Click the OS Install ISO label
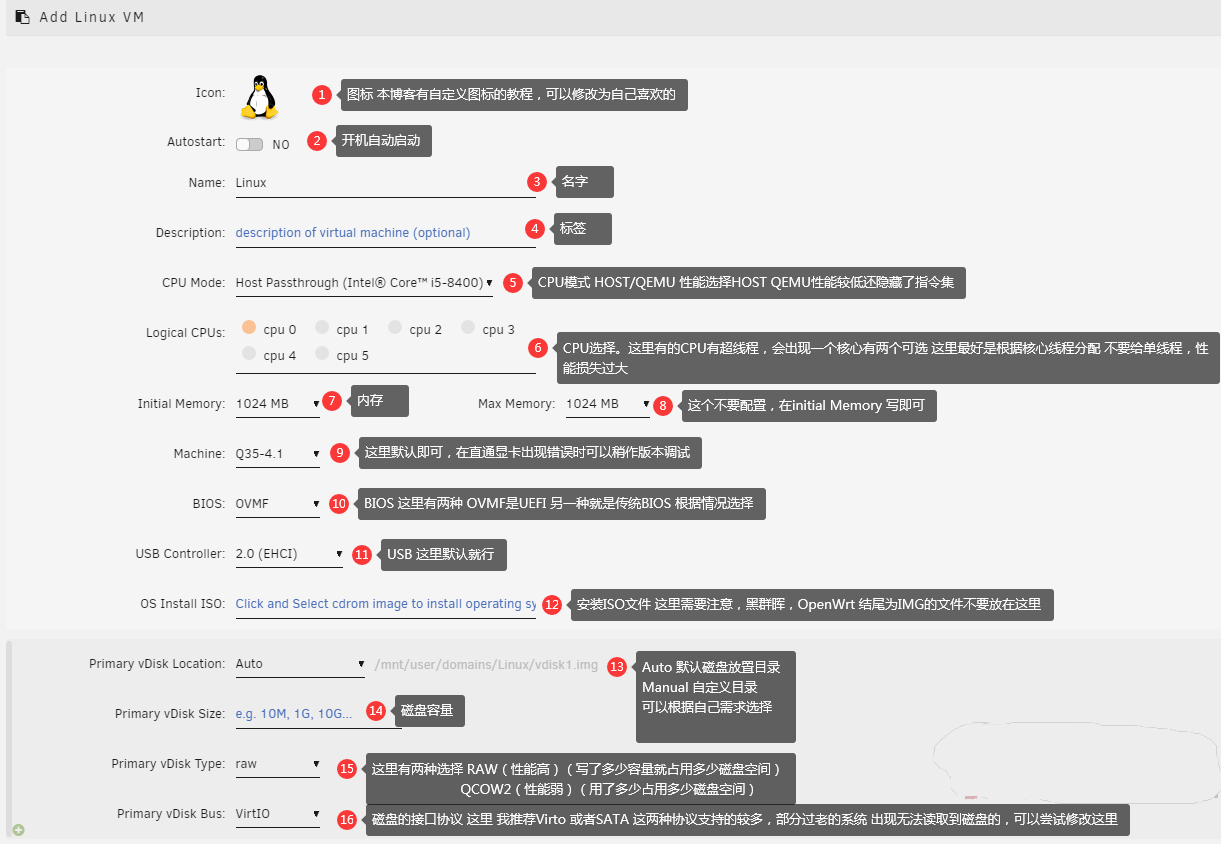Screen dimensions: 1221x844 [183, 604]
